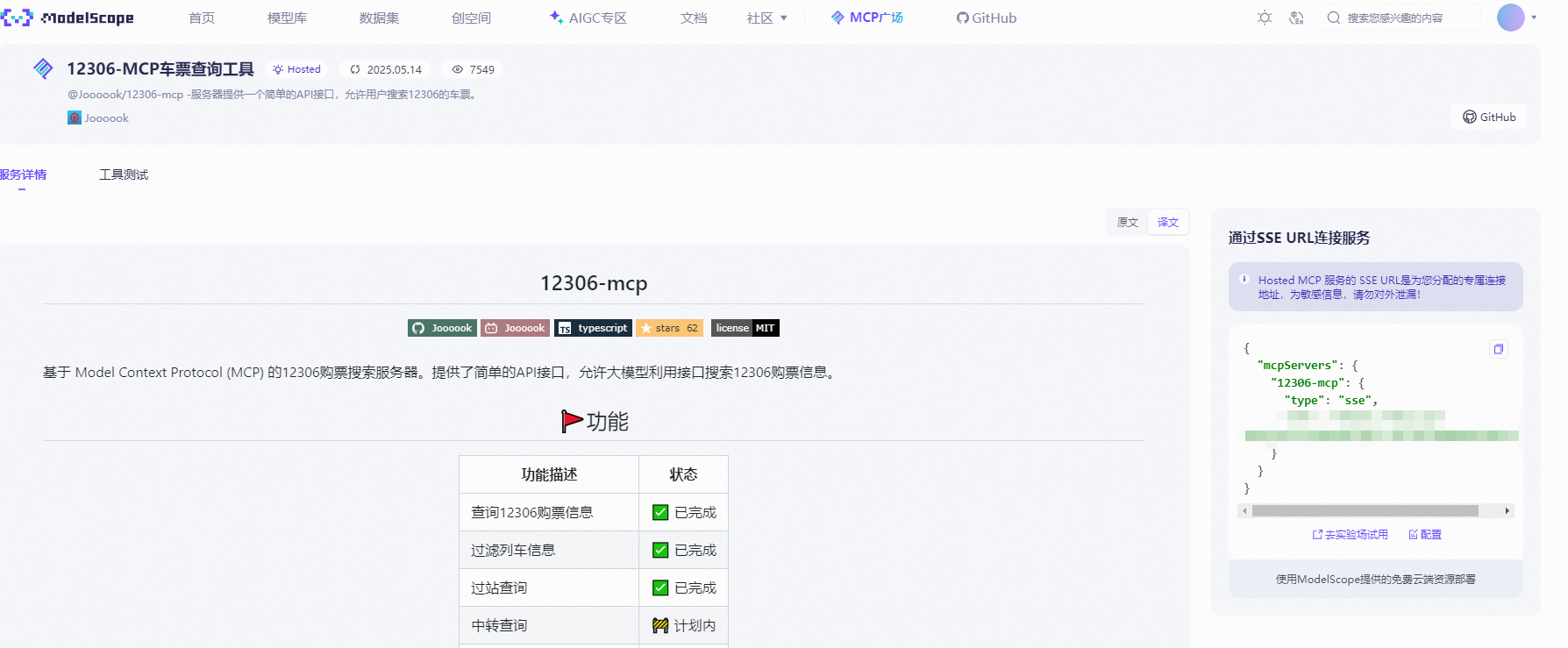Click the update date 2025.05.14 tag
Image resolution: width=1568 pixels, height=648 pixels.
[386, 69]
